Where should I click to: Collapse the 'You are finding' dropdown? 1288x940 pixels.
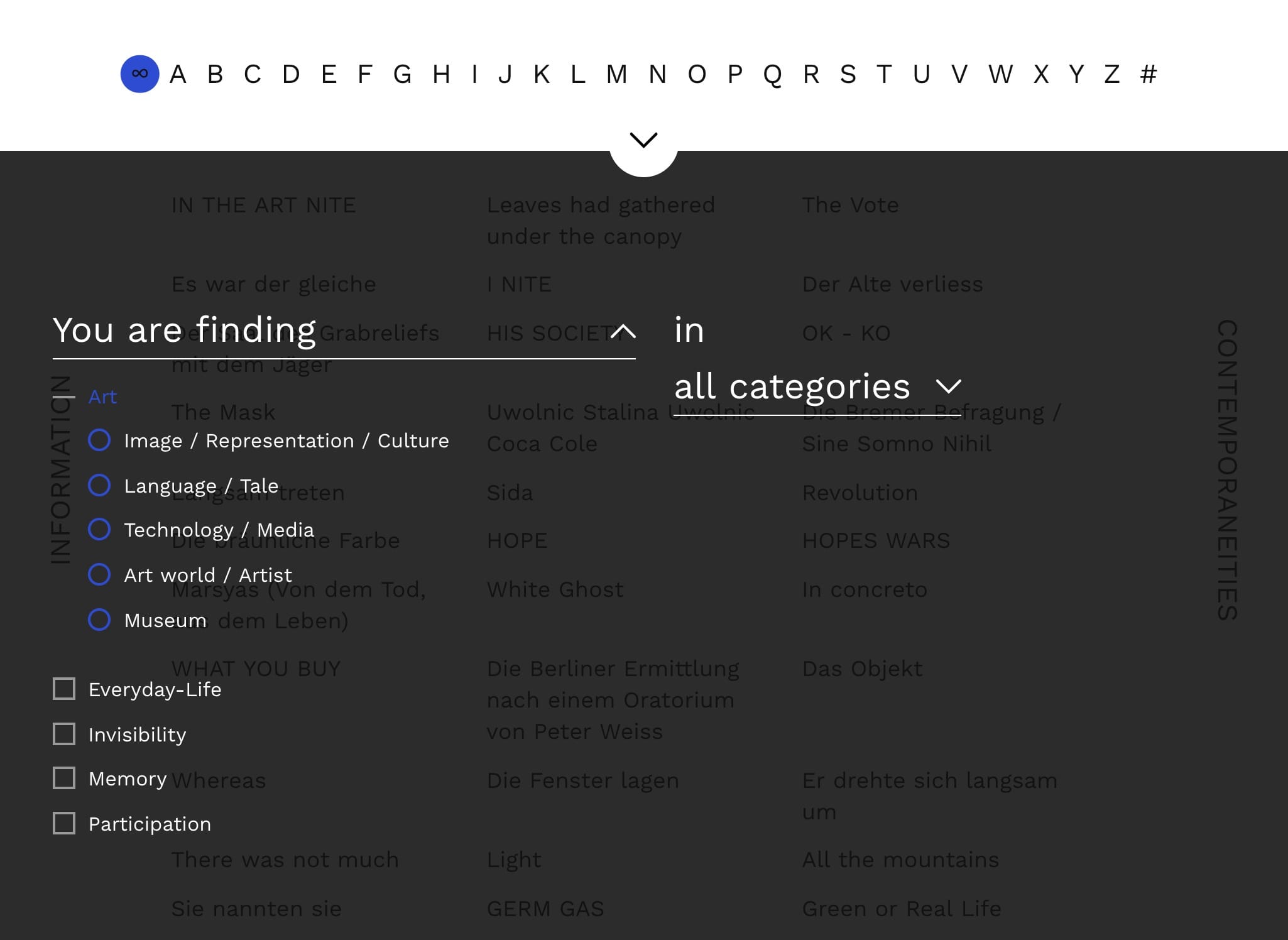[623, 331]
